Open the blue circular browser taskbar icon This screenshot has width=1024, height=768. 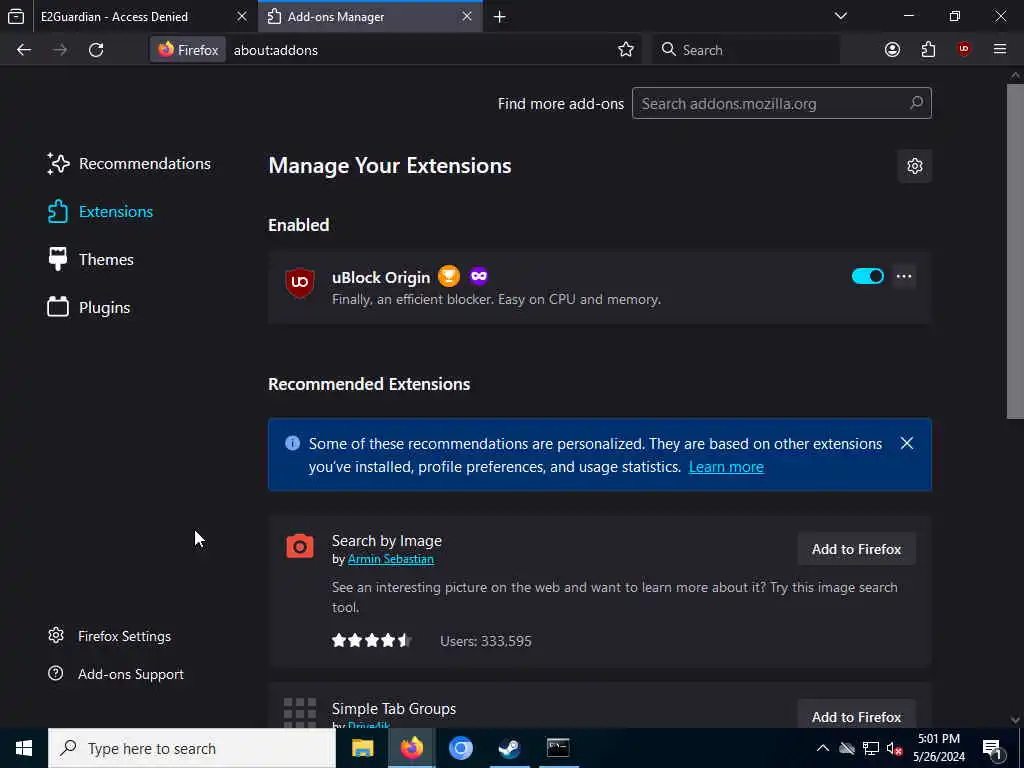[460, 748]
